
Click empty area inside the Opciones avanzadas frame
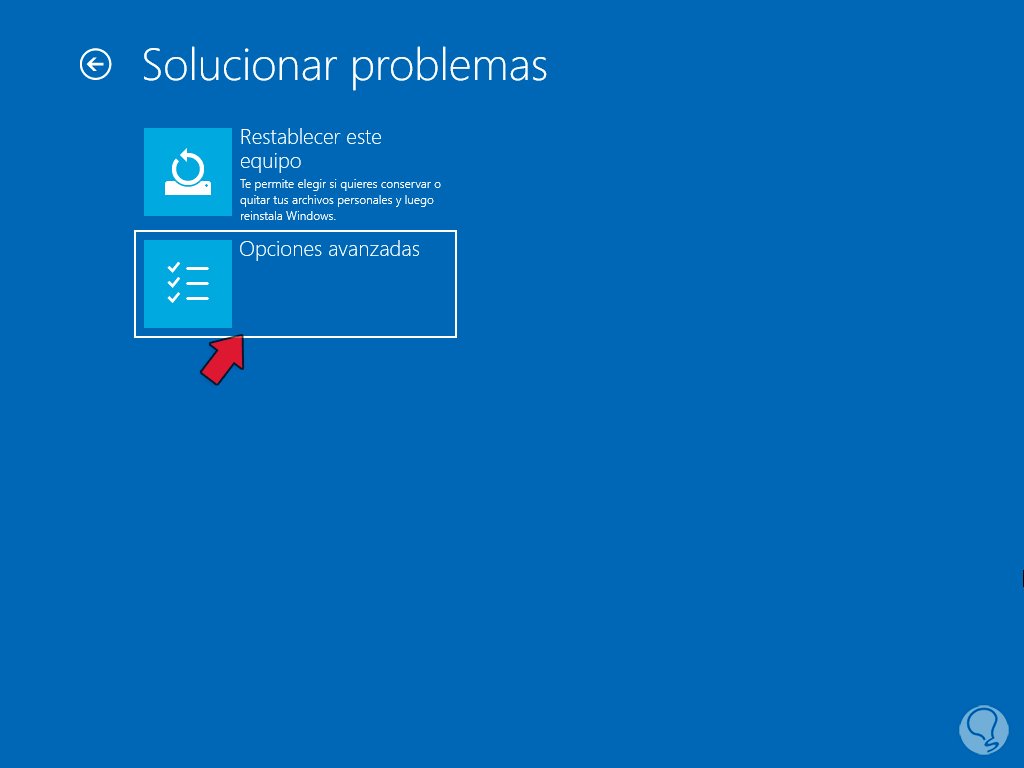point(344,298)
